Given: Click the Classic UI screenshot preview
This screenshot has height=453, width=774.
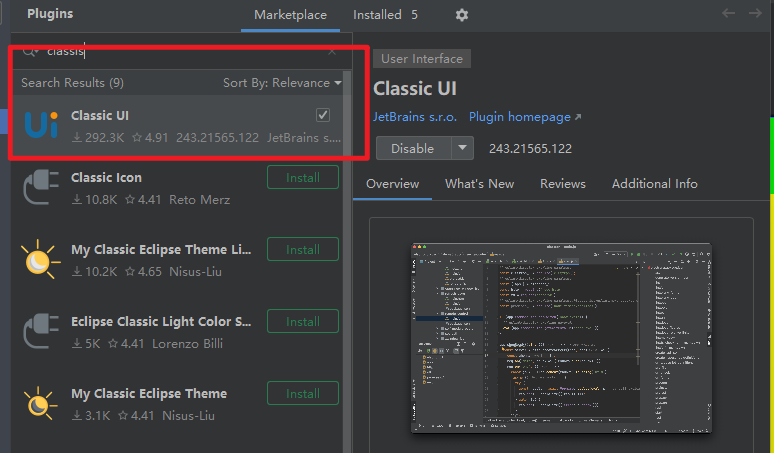Looking at the screenshot, I should click(561, 338).
